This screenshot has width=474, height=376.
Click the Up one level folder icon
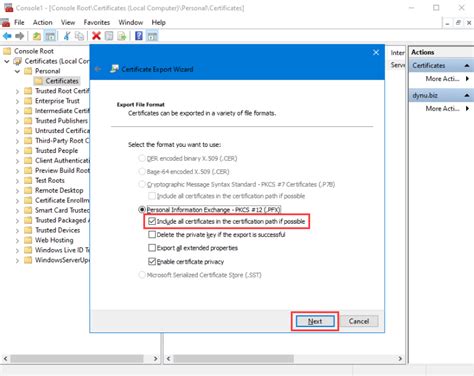tap(37, 36)
